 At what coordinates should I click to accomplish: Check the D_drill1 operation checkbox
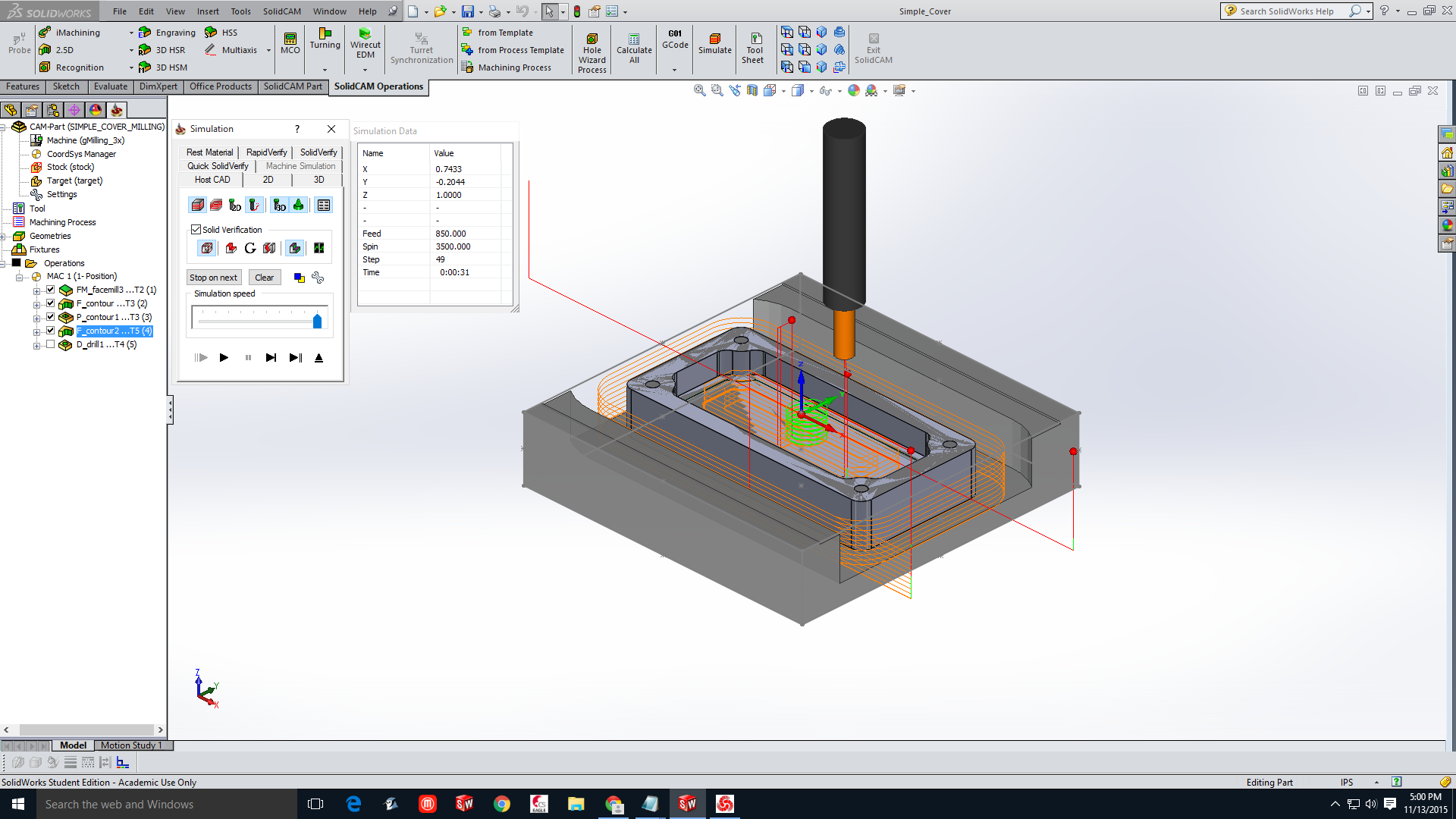[x=51, y=344]
